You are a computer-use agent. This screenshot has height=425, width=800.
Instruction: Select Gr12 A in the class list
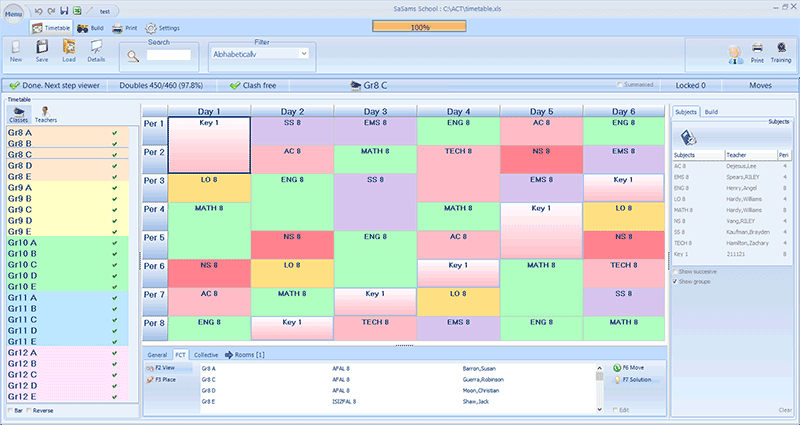tap(67, 353)
